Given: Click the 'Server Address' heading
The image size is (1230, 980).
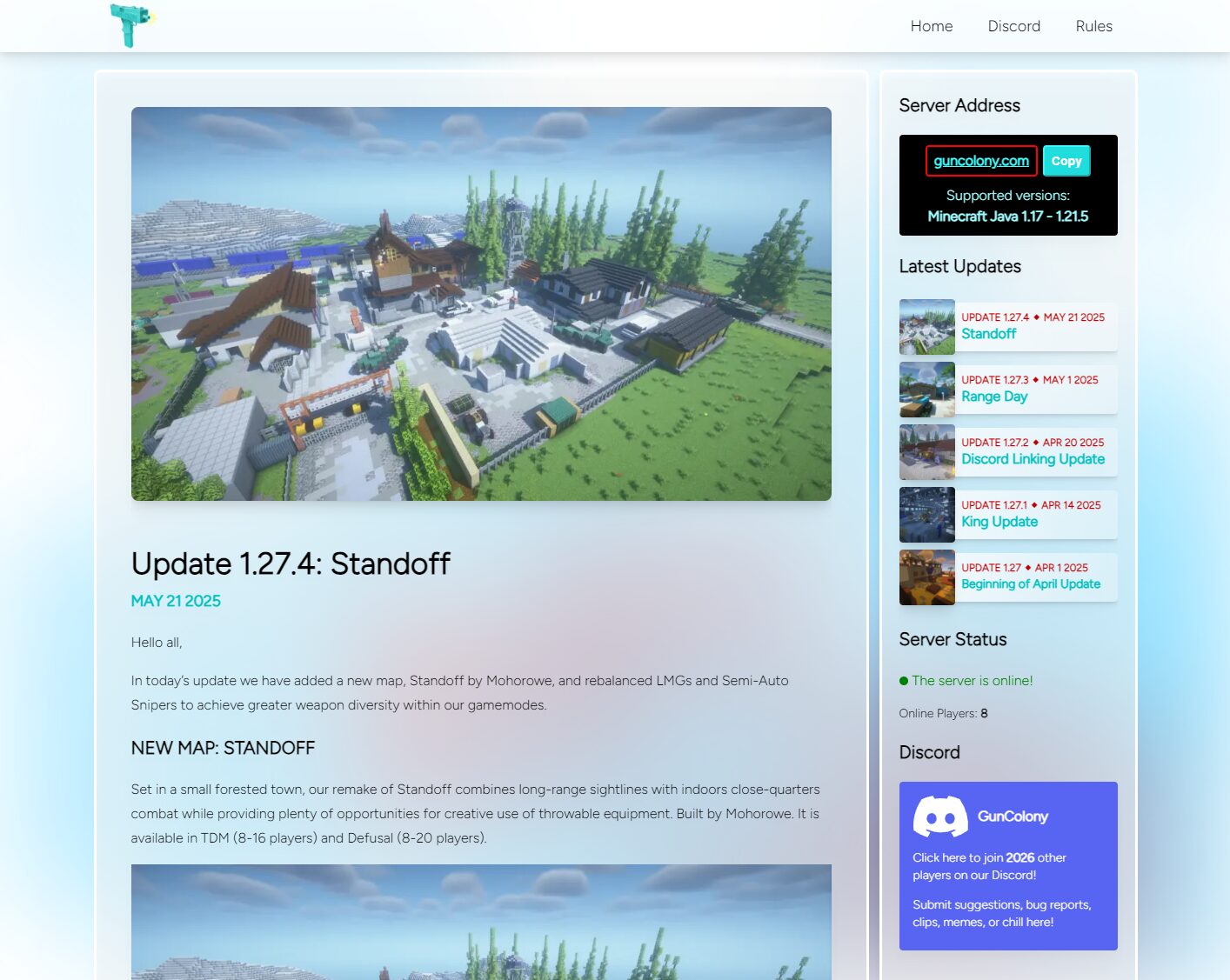Looking at the screenshot, I should click(959, 105).
